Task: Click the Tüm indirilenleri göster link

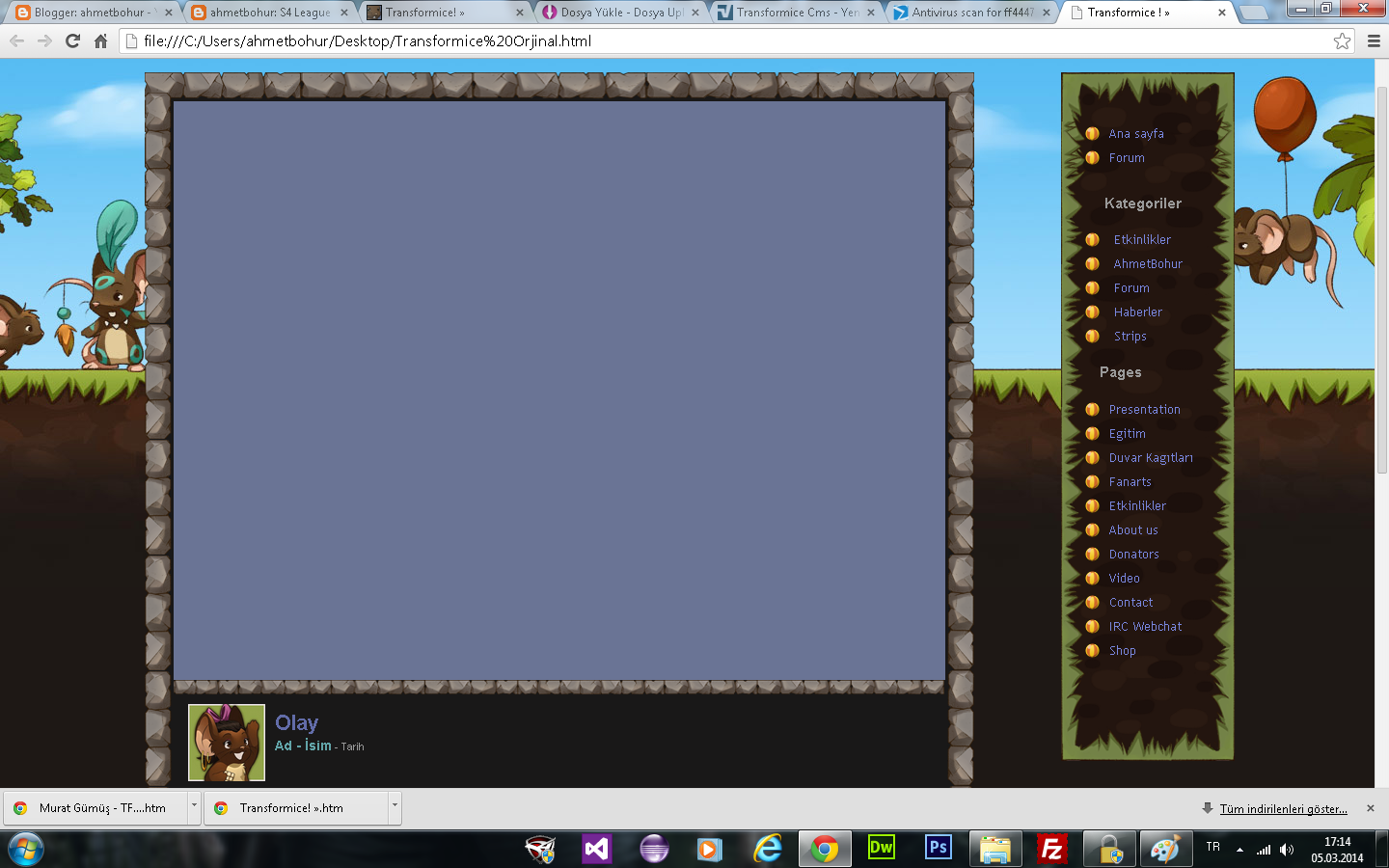Action: click(1284, 809)
